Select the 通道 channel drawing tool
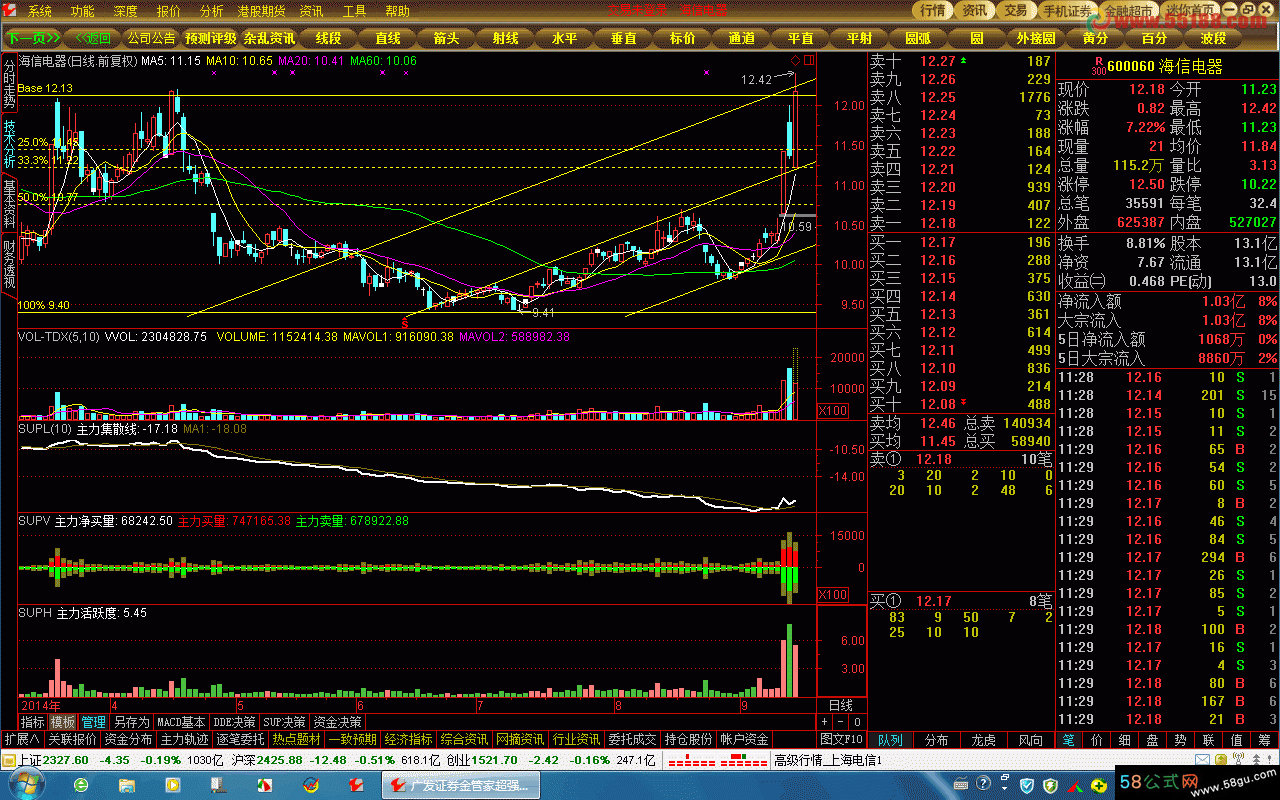 click(742, 39)
